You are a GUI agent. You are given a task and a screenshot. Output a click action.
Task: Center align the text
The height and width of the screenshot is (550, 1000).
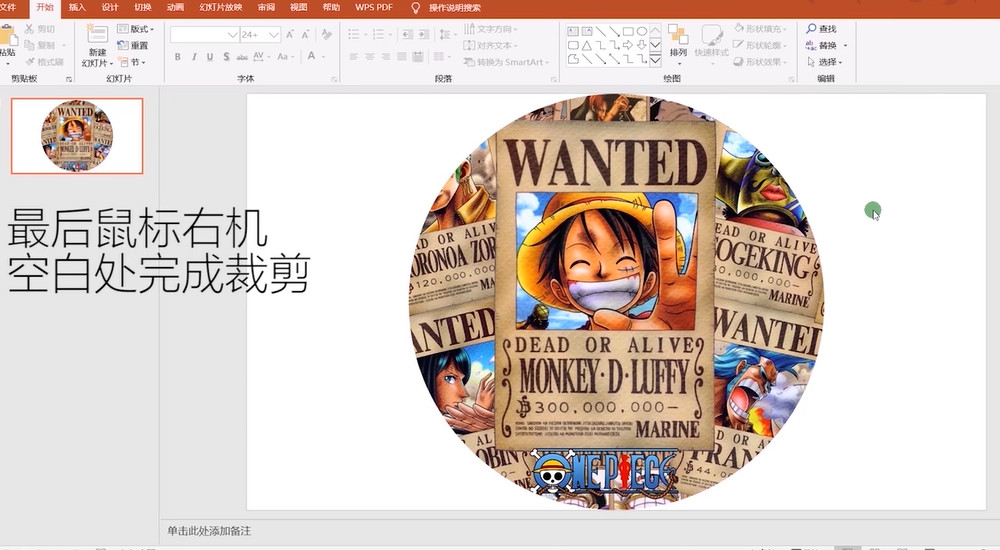coord(369,57)
